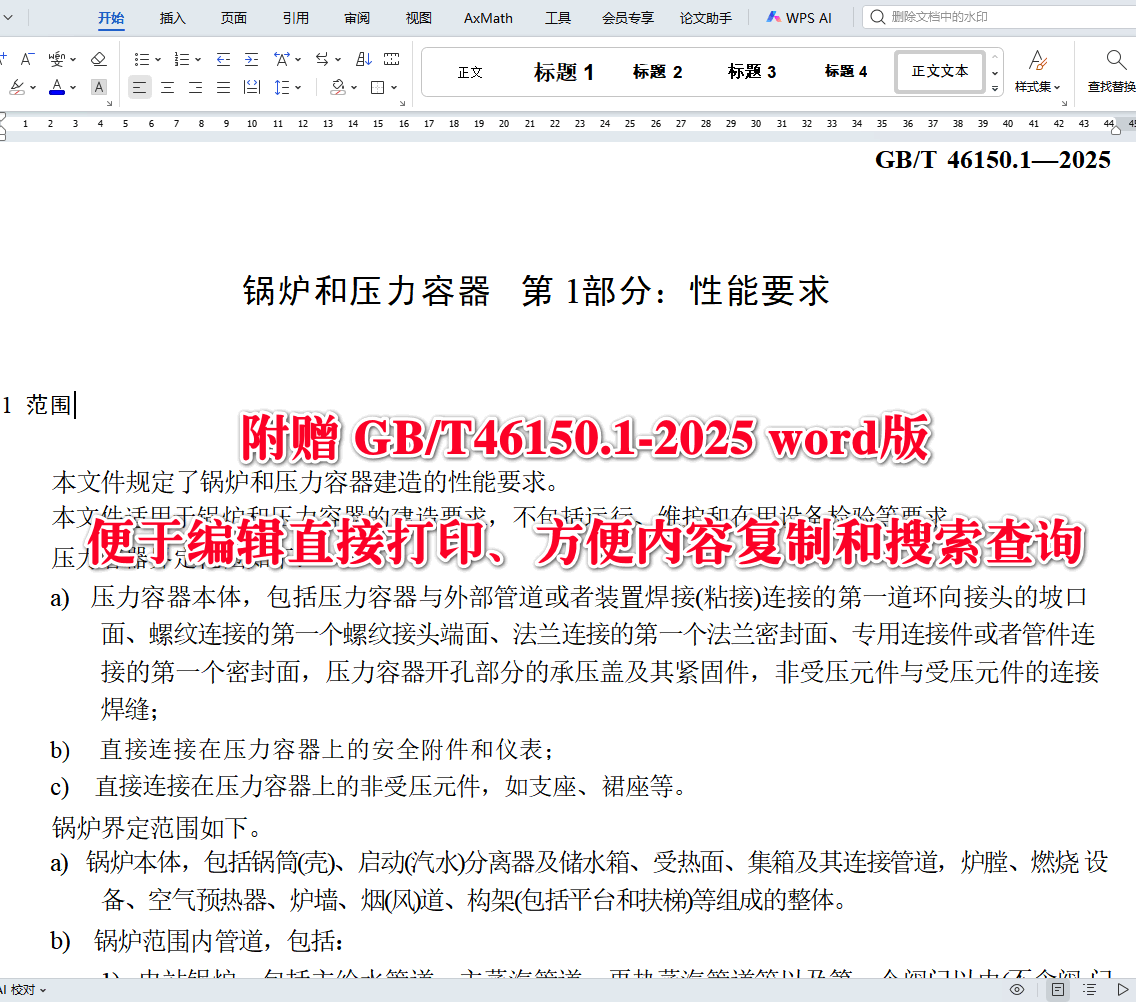Click the heading text 1 范围
Viewport: 1136px width, 1002px height.
pyautogui.click(x=36, y=405)
